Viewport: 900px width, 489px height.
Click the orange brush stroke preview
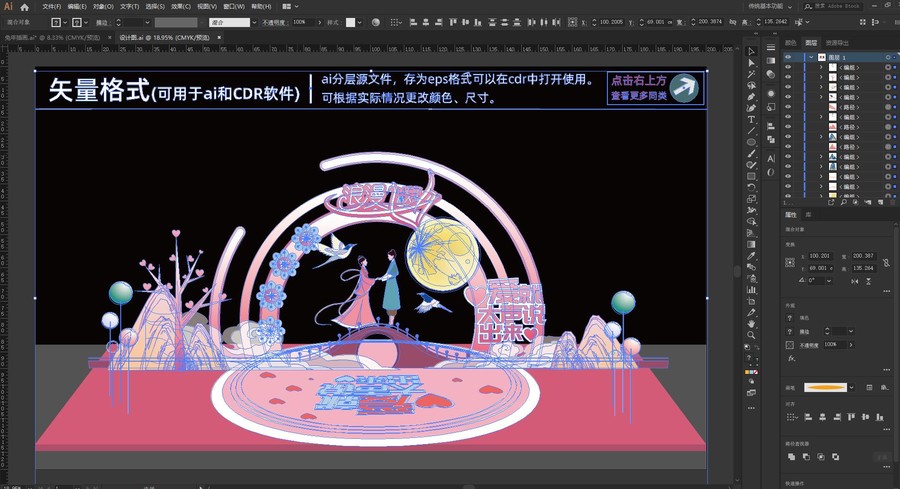825,387
